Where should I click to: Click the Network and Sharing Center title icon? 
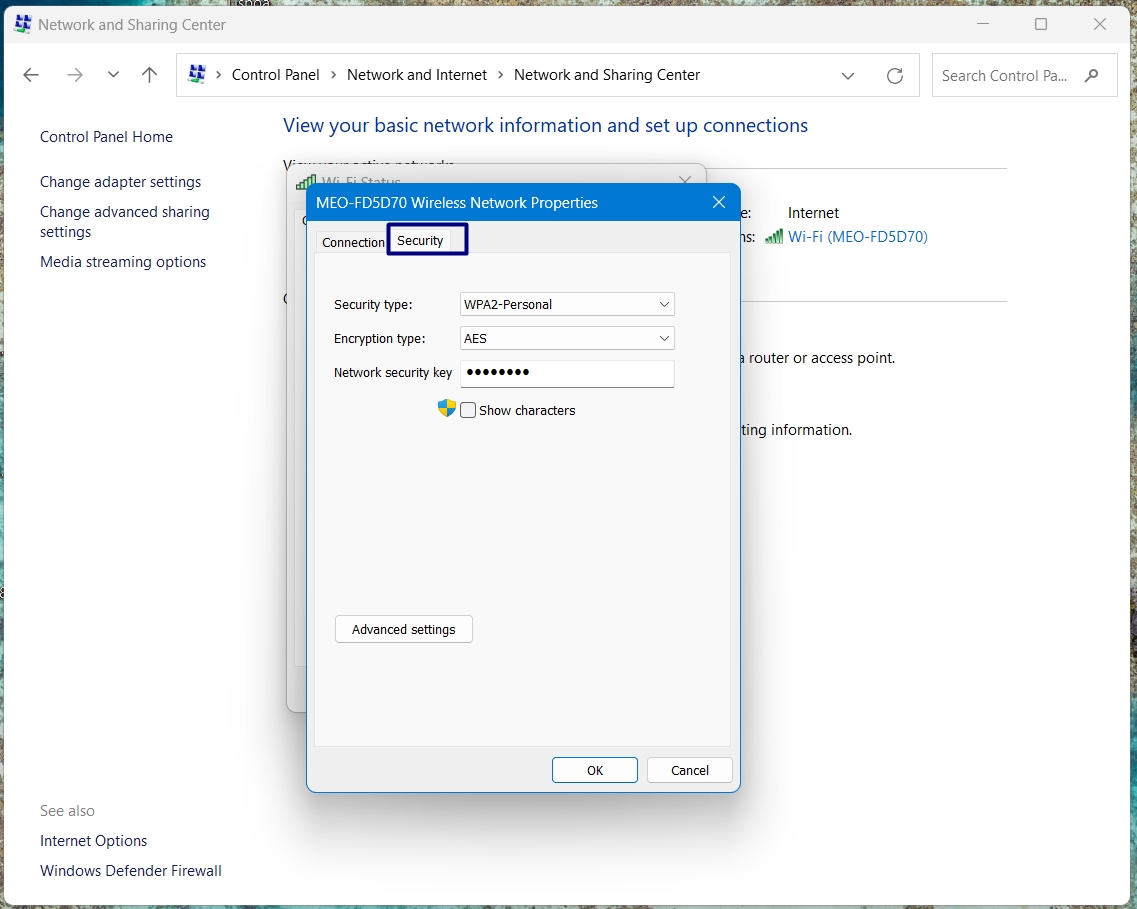click(x=22, y=24)
